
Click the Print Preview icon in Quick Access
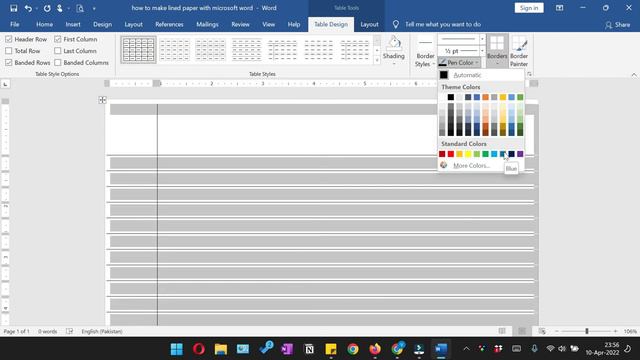(80, 8)
